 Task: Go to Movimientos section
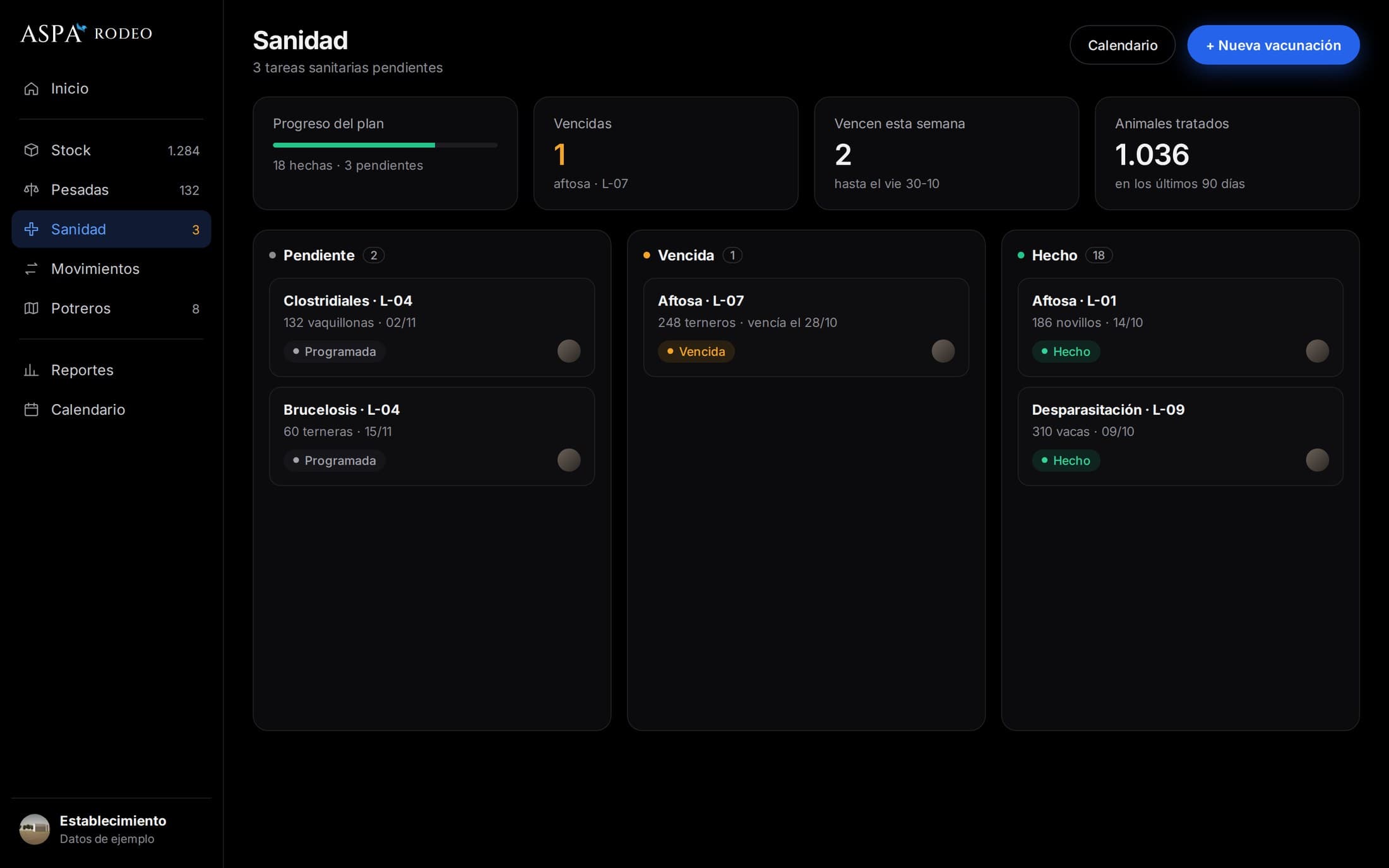(x=111, y=269)
